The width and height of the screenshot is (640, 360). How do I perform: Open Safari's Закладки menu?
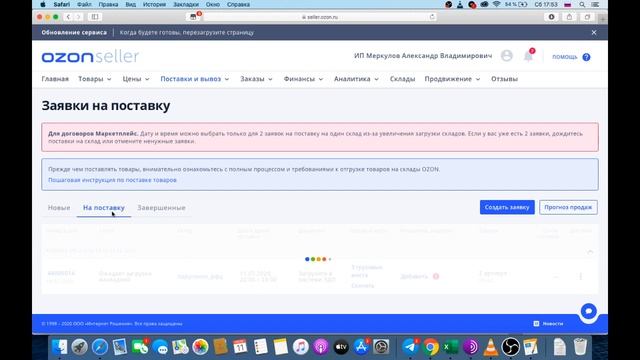click(186, 4)
